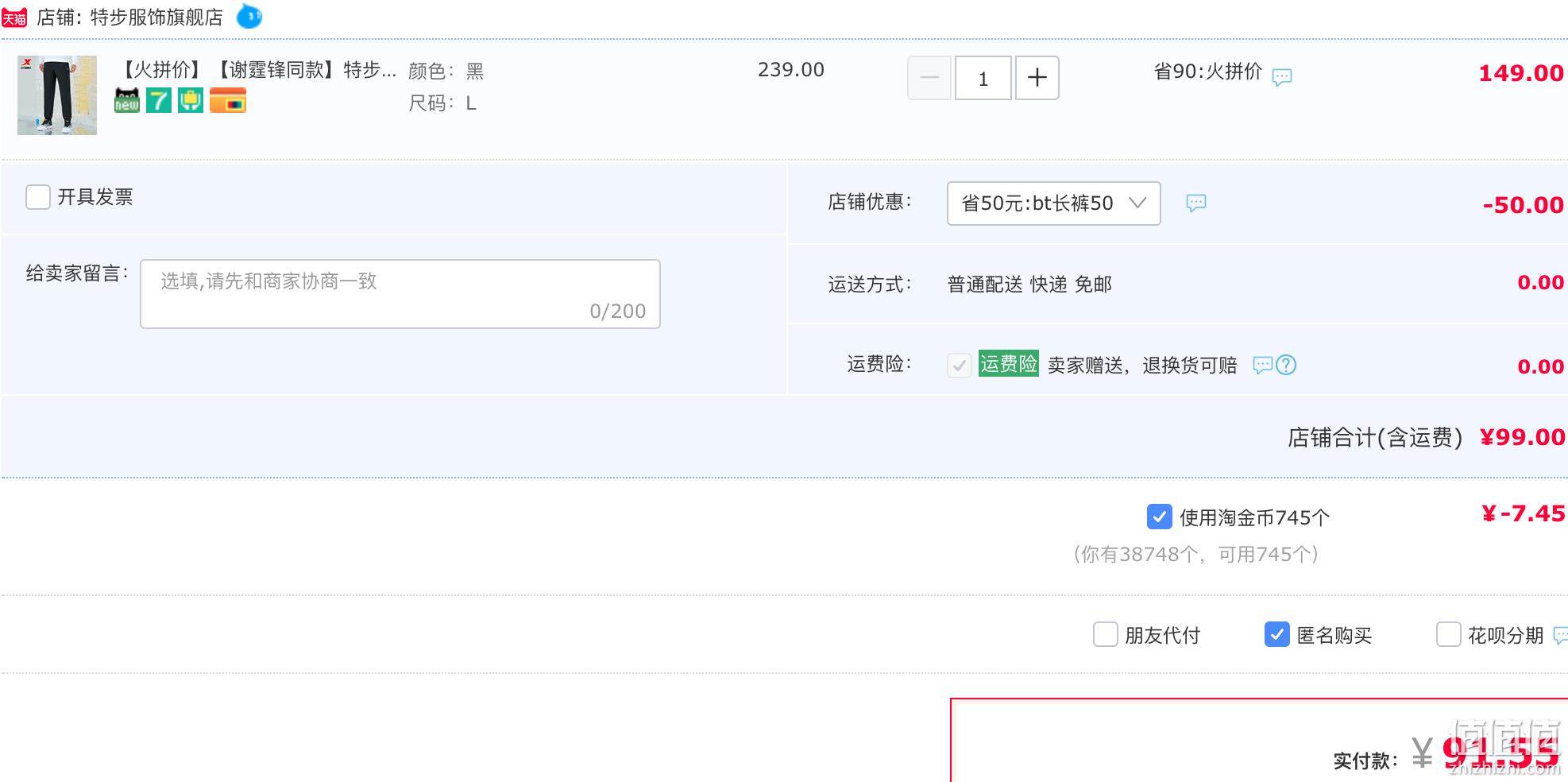Click the info bubble icon next to 花呗分期
The image size is (1568, 782).
pos(1561,635)
